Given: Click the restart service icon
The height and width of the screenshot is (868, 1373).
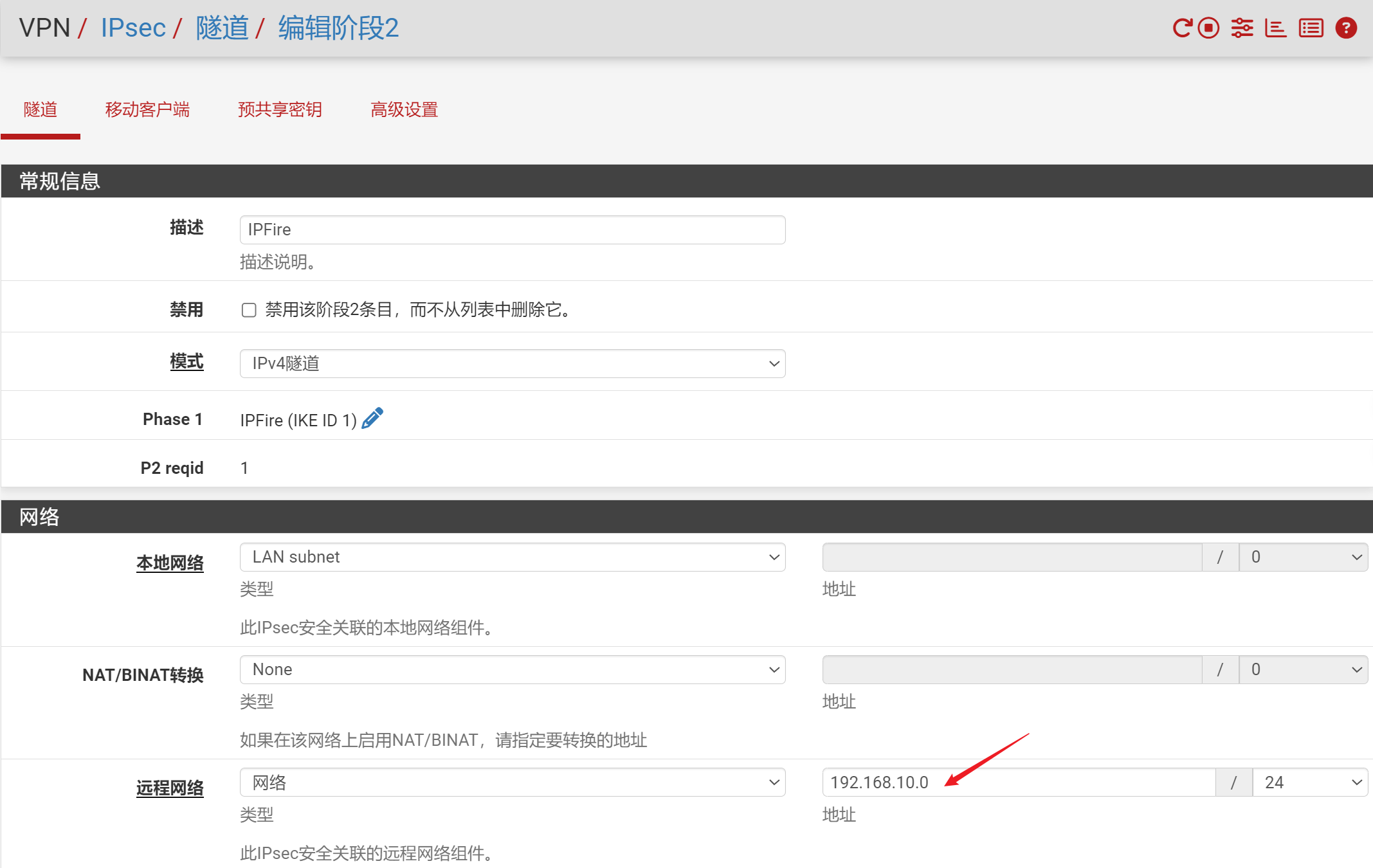Looking at the screenshot, I should [x=1181, y=28].
